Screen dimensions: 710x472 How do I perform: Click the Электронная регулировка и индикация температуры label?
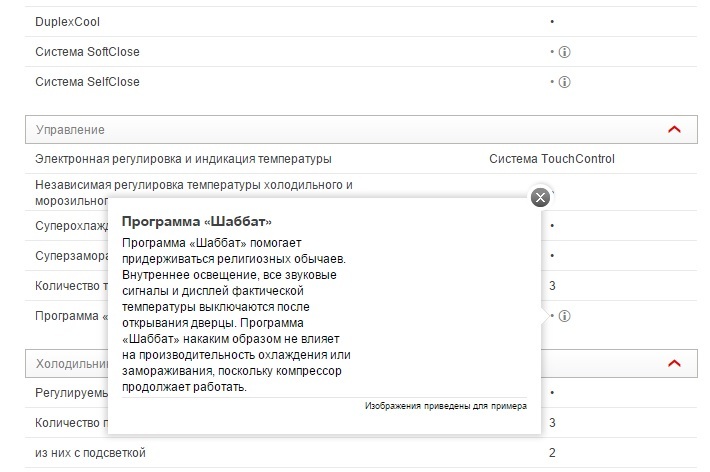coord(183,159)
